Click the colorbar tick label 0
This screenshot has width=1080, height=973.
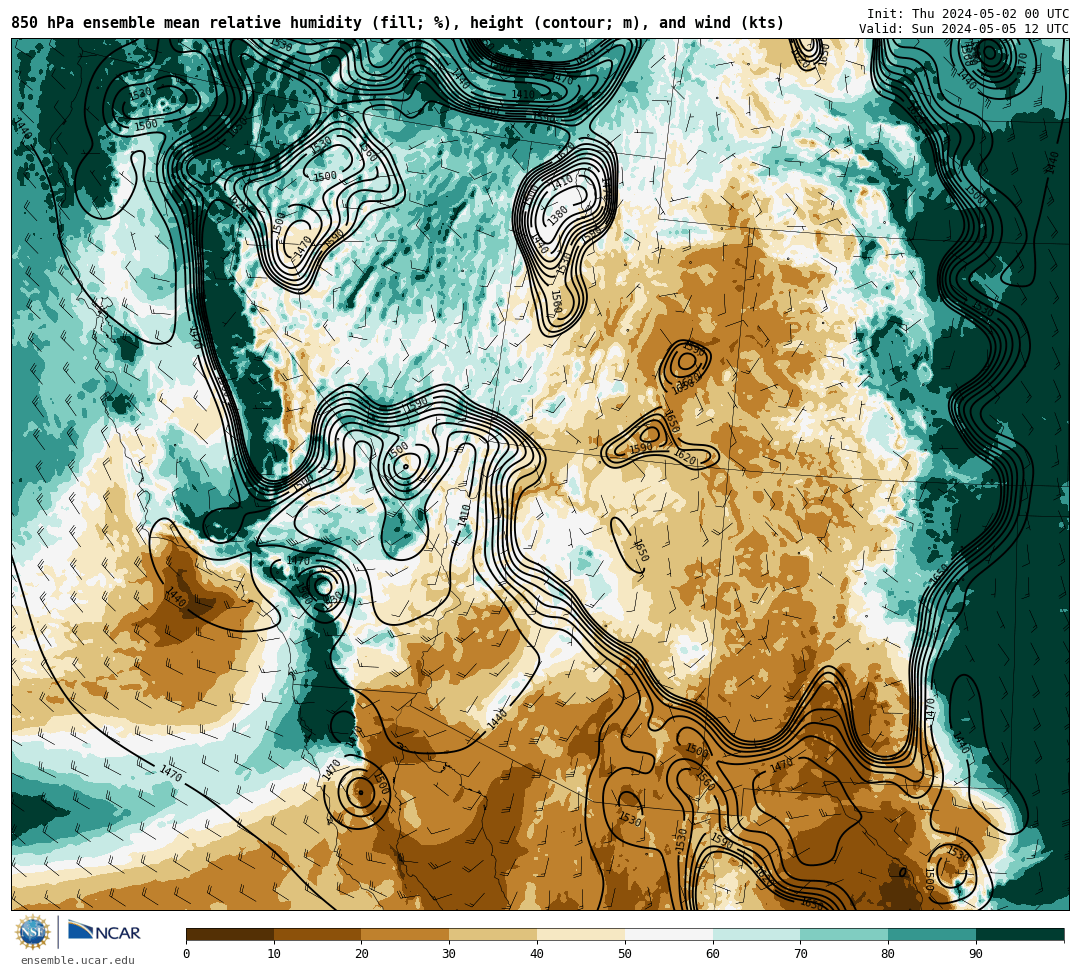[x=187, y=954]
